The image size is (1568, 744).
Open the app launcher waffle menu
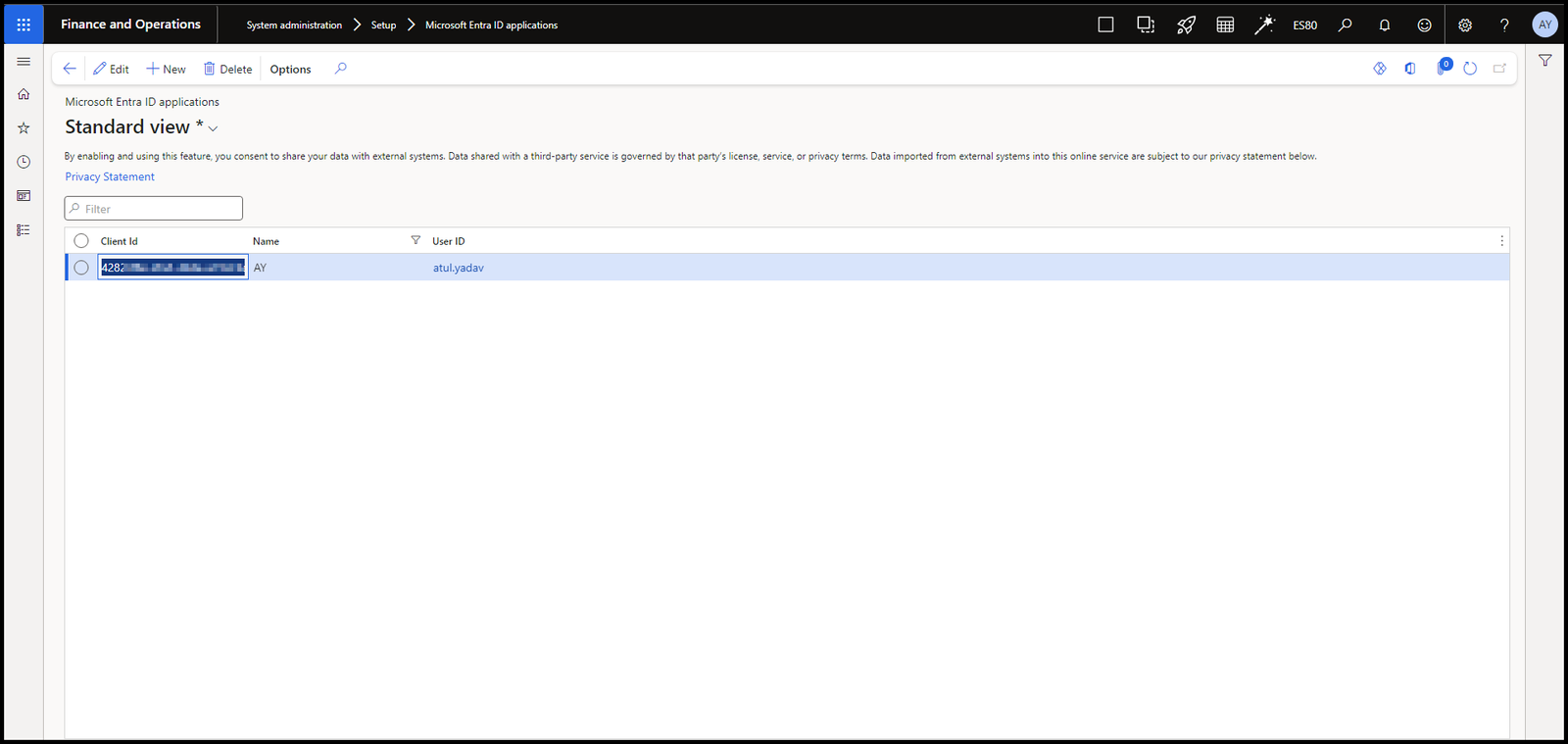[24, 25]
